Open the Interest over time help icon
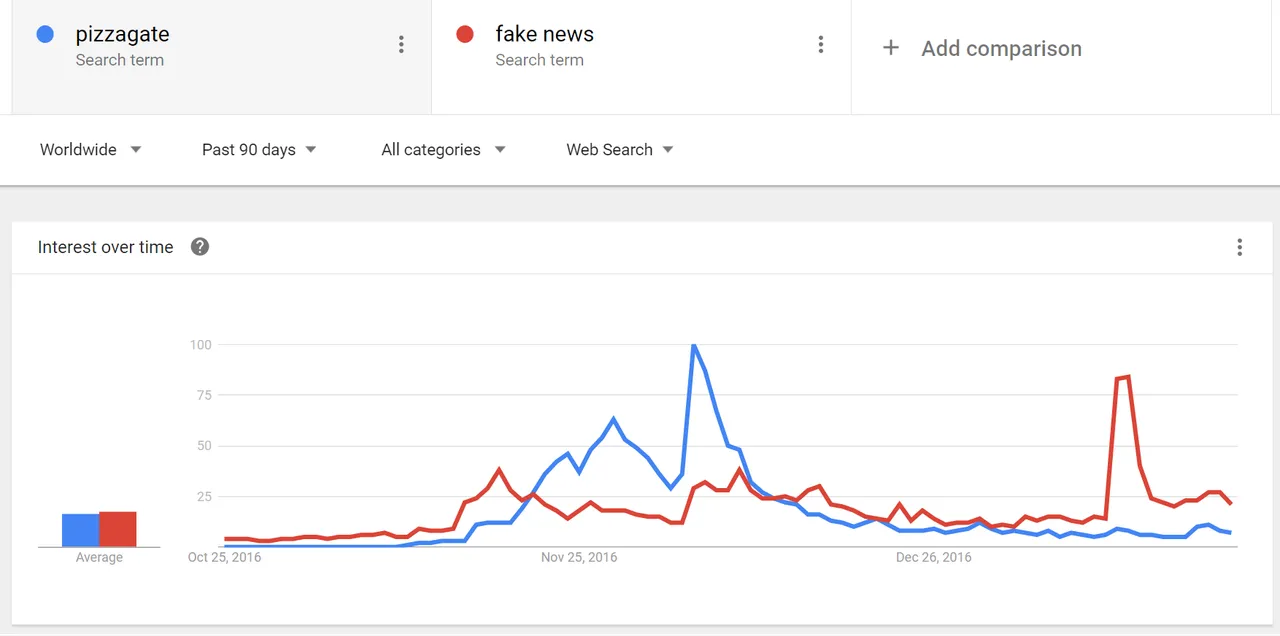1280x636 pixels. [200, 247]
